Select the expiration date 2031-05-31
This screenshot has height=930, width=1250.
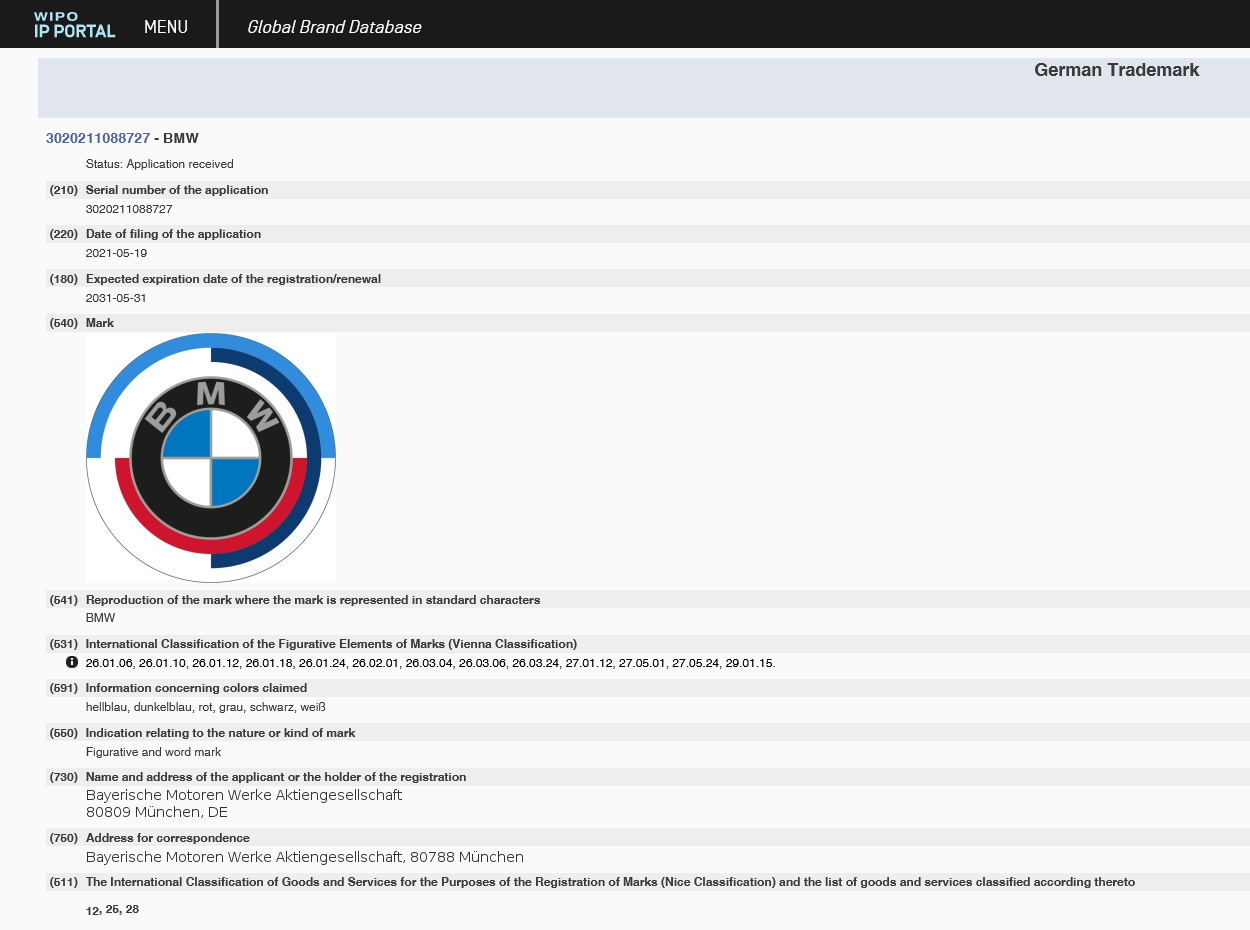116,298
